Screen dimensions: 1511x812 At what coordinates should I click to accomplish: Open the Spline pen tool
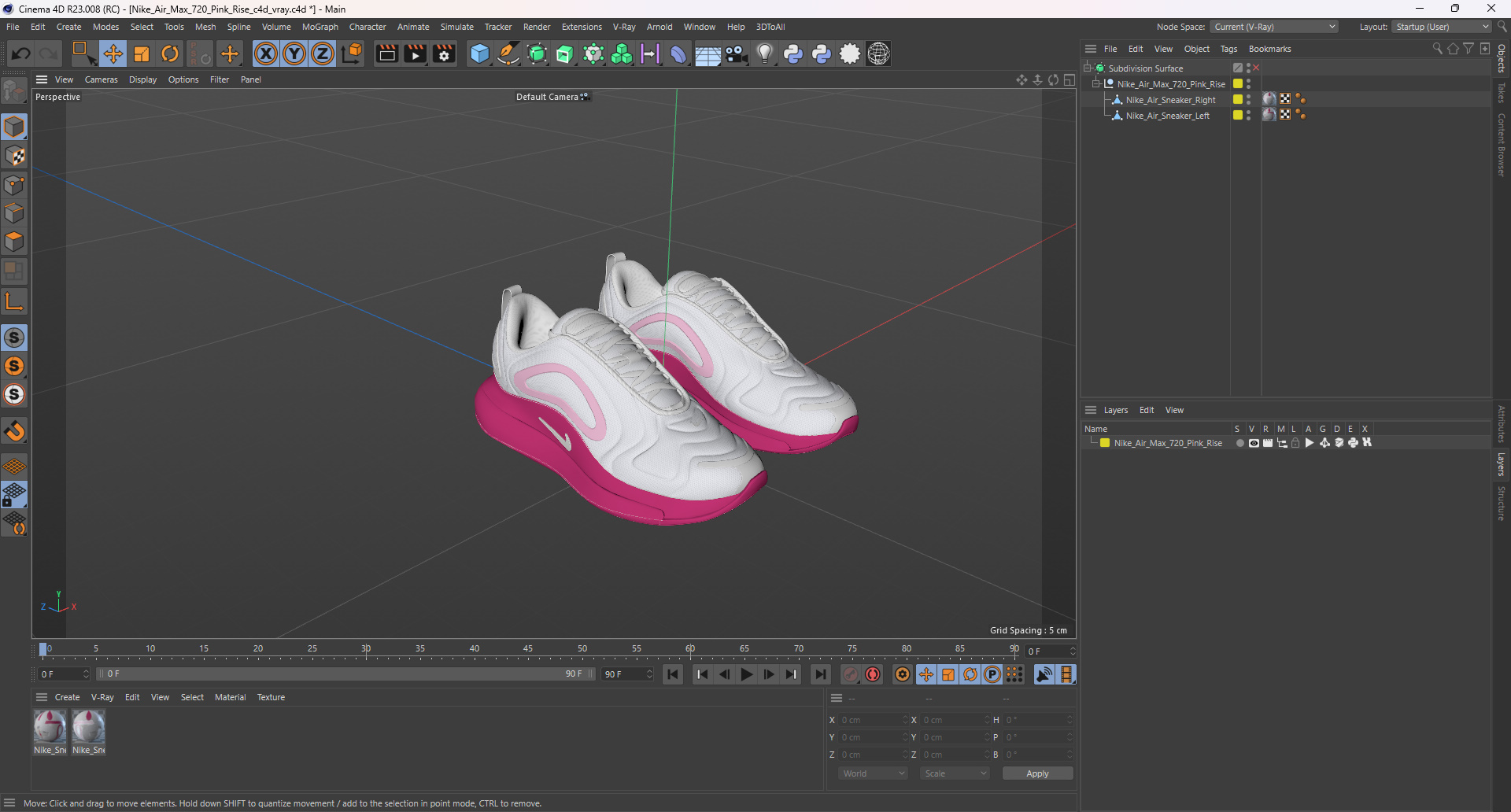point(508,54)
